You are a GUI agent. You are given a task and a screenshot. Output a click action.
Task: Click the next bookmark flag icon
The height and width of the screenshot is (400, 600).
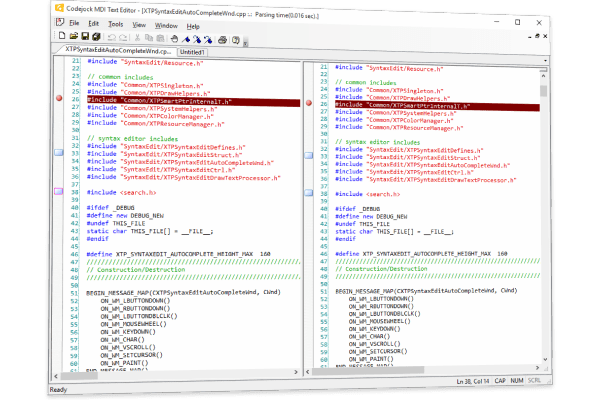[197, 39]
